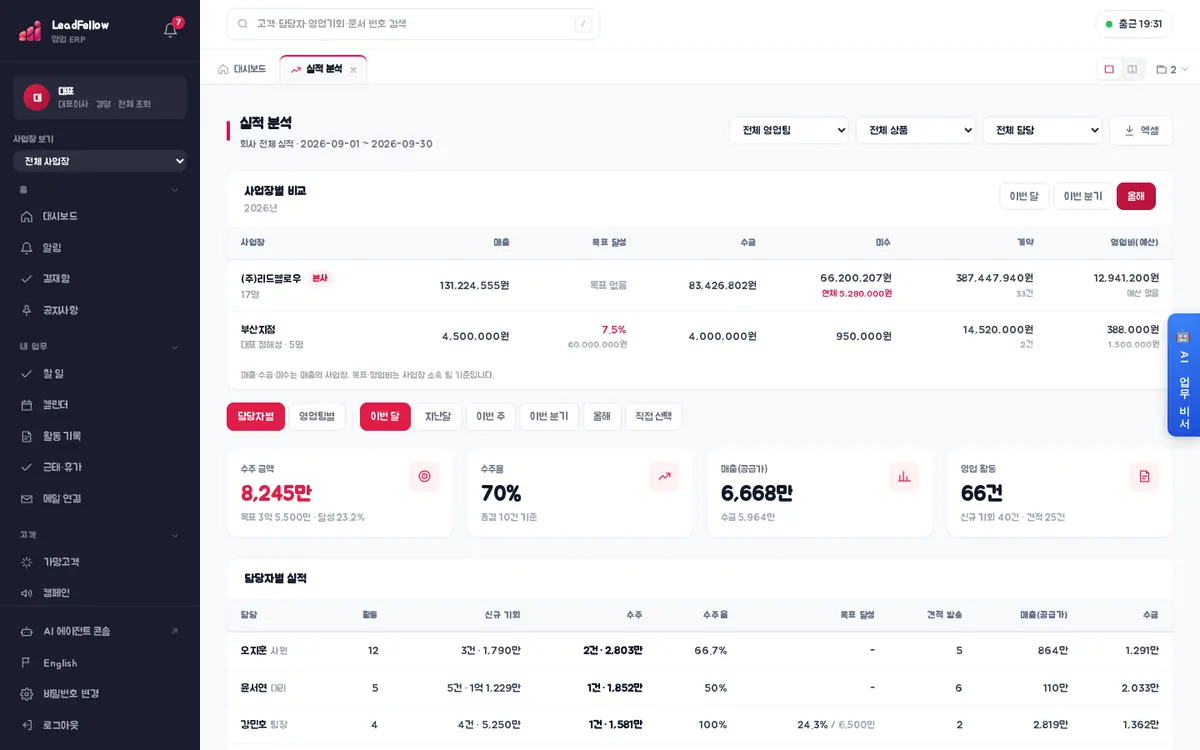The height and width of the screenshot is (750, 1200).
Task: Click the AI 에이전트 콘솔 robot icon
Action: click(27, 631)
